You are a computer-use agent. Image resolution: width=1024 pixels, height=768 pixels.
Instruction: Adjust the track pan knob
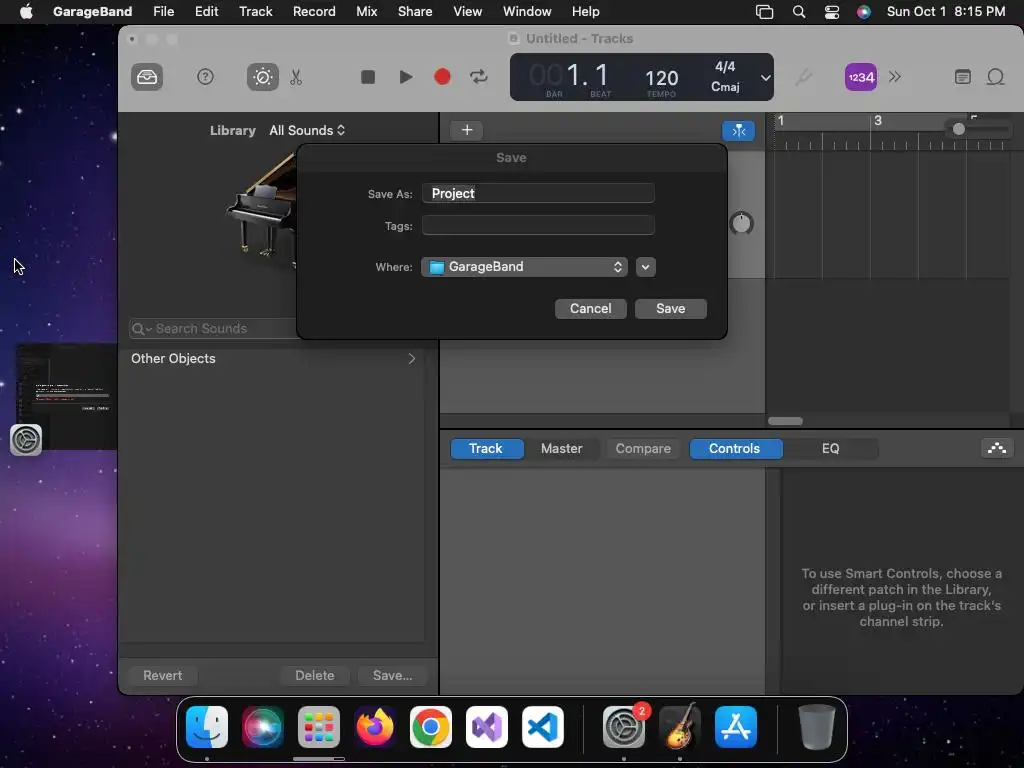click(x=741, y=223)
